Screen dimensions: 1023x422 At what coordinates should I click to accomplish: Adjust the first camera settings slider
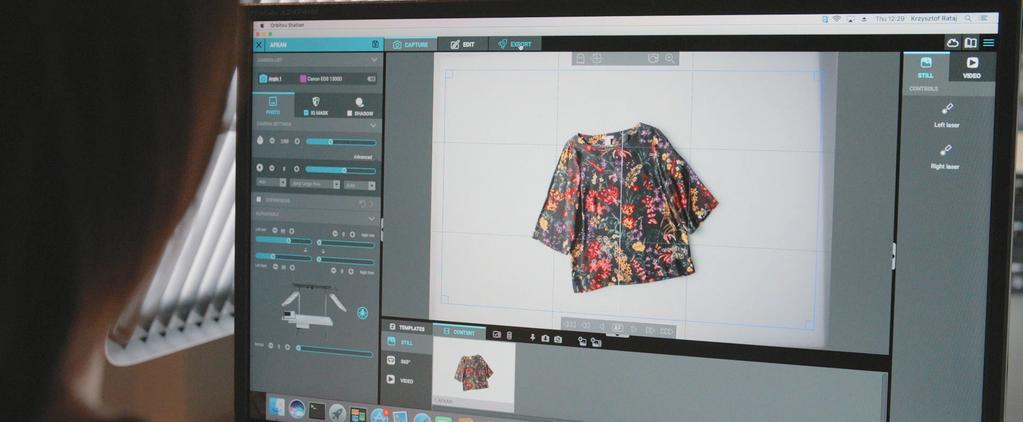(x=341, y=142)
